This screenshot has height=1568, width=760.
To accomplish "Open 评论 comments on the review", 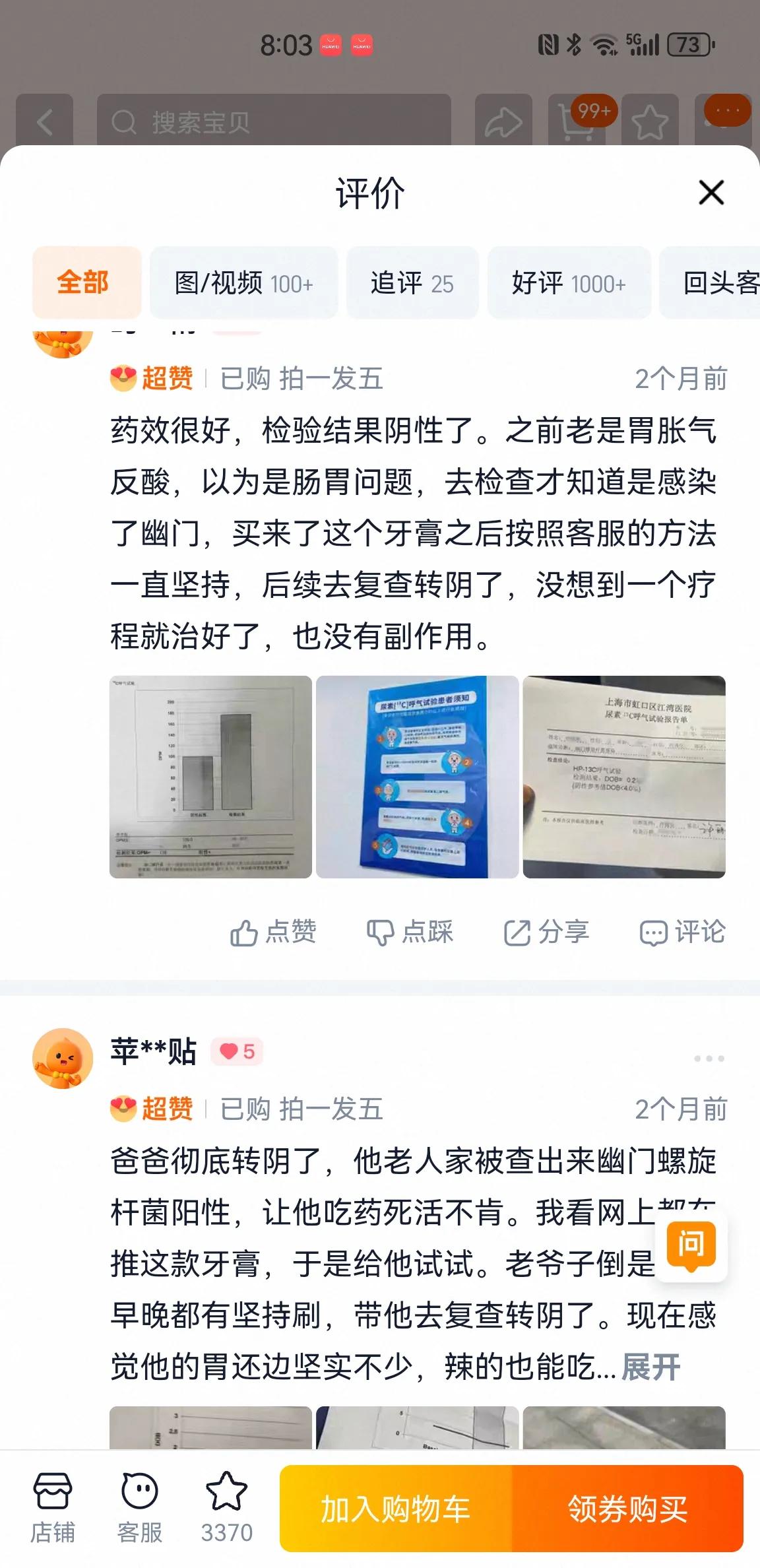I will pos(683,932).
